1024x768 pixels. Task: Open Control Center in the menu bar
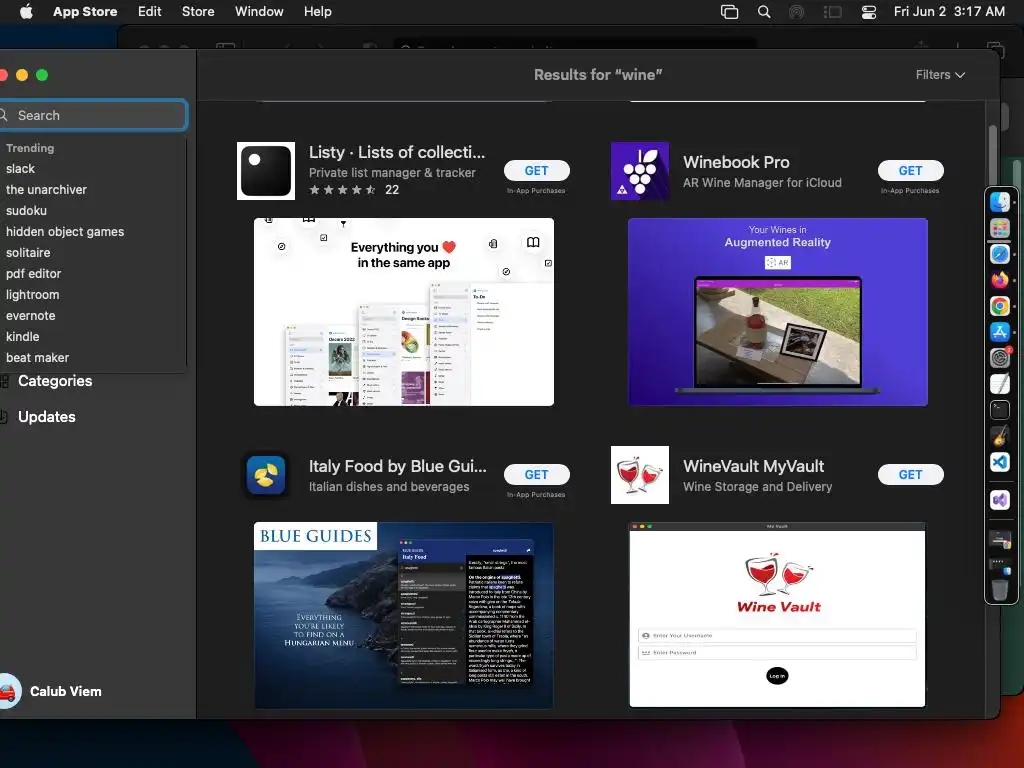pos(869,12)
